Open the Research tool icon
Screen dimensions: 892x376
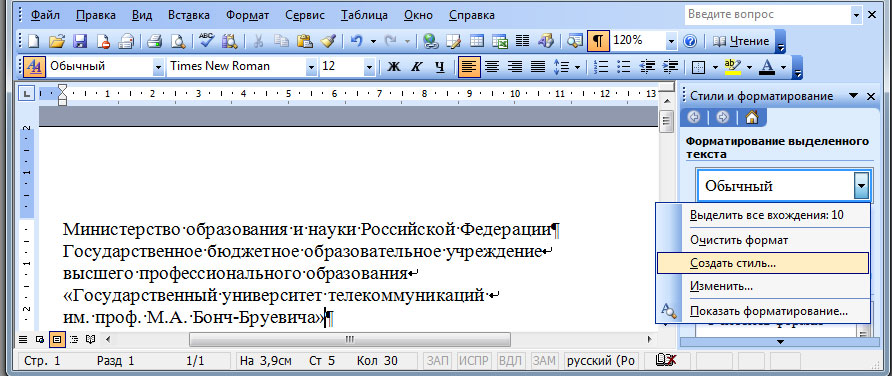[230, 41]
